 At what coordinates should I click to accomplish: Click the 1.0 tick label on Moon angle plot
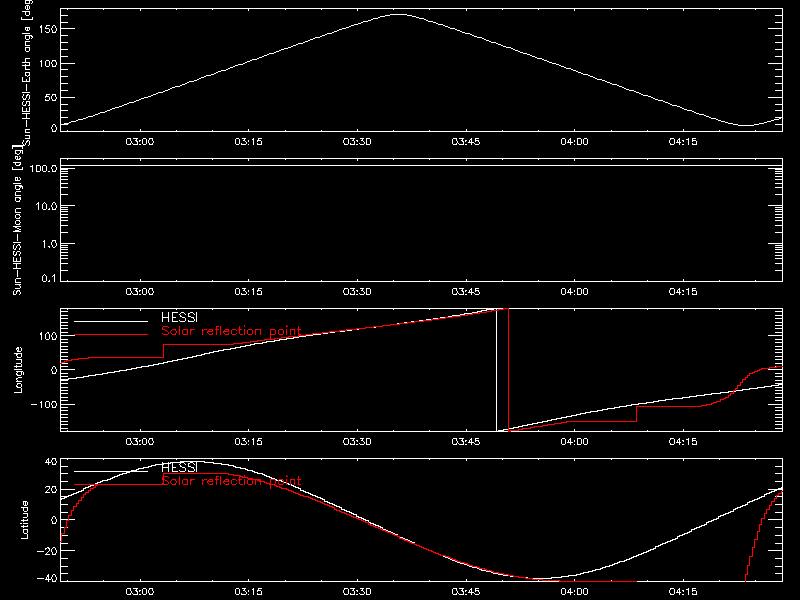pyautogui.click(x=49, y=244)
